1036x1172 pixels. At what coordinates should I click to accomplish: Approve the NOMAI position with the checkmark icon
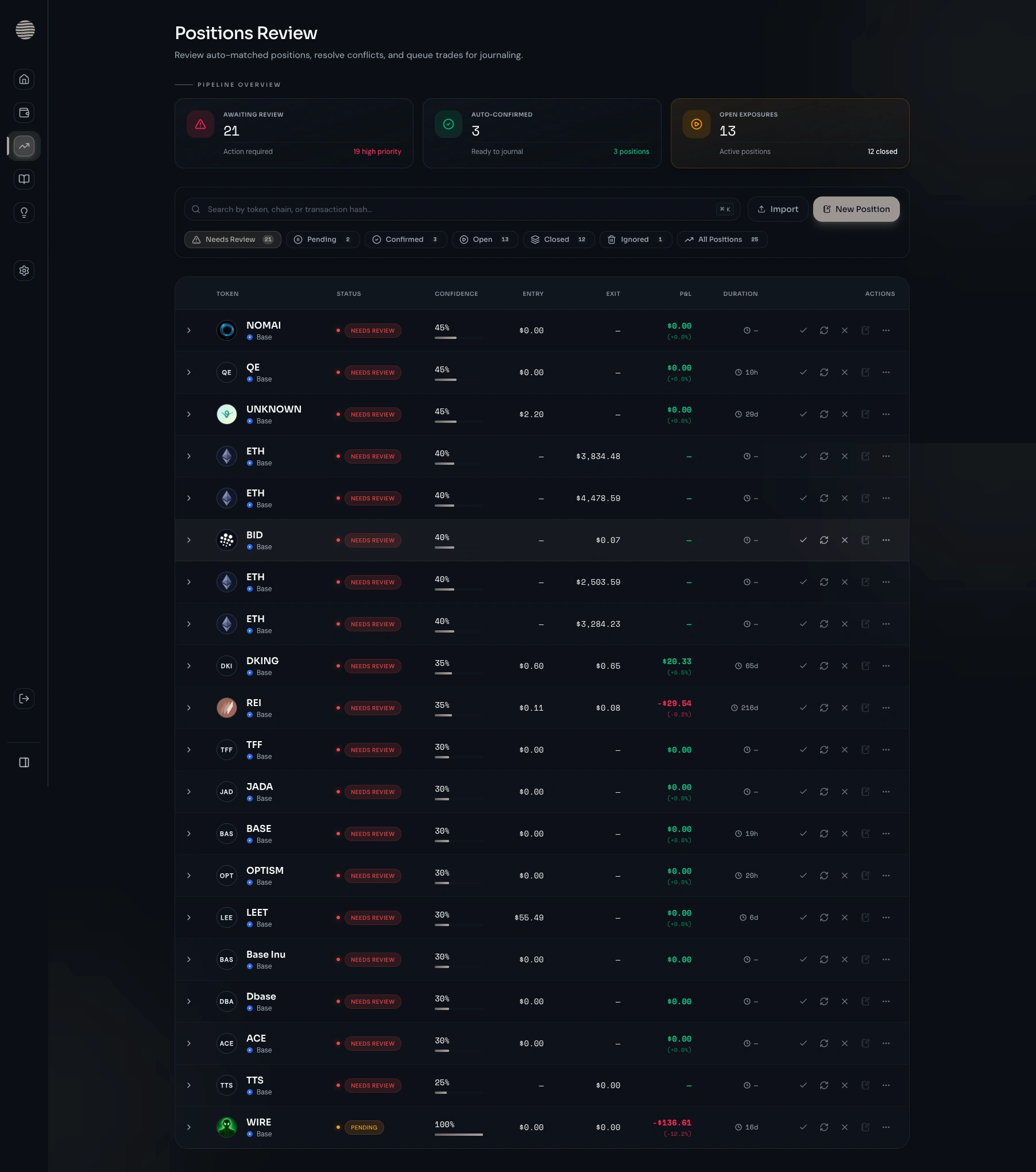pyautogui.click(x=803, y=330)
